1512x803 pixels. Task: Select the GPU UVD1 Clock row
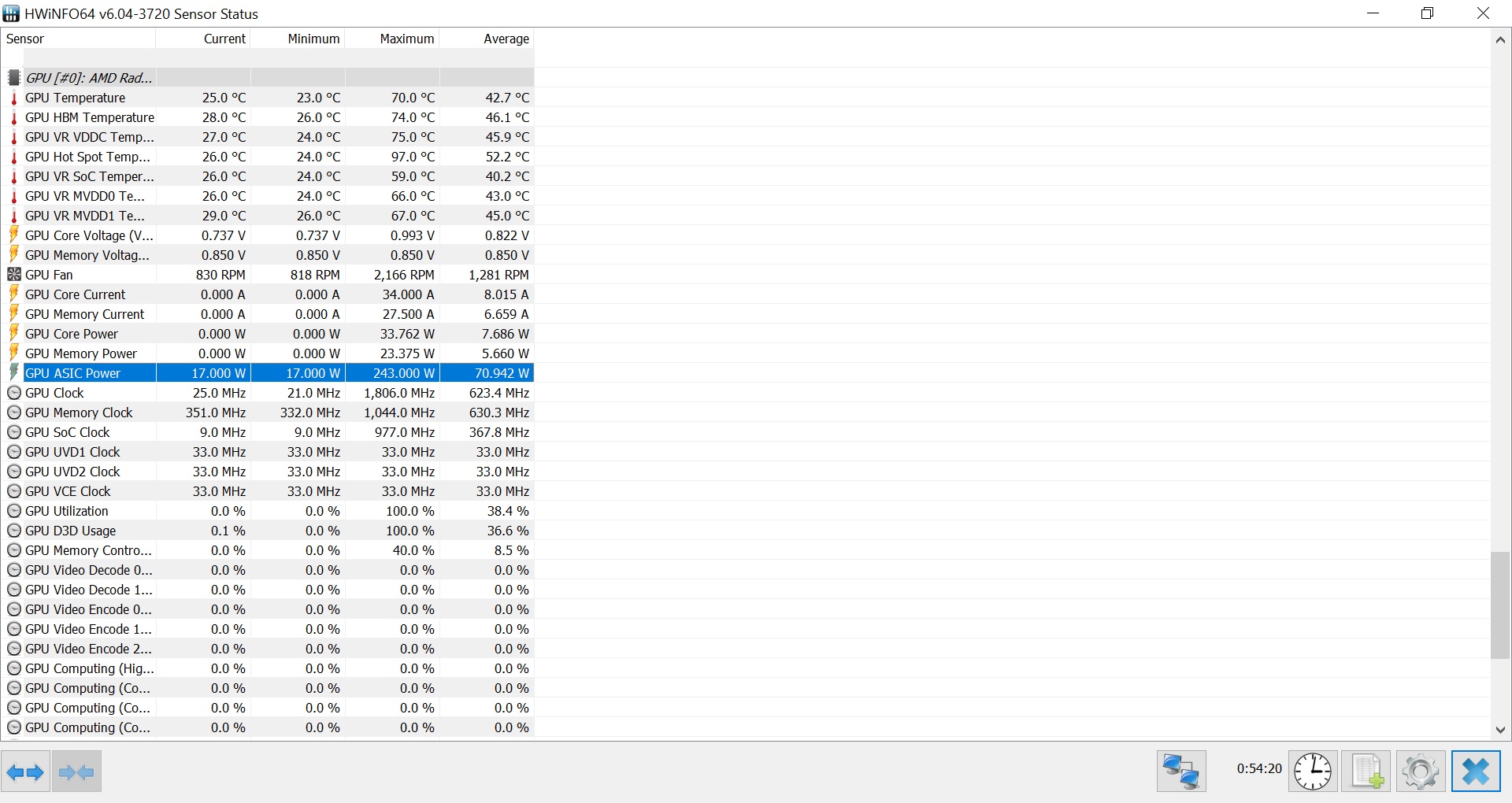coord(268,452)
